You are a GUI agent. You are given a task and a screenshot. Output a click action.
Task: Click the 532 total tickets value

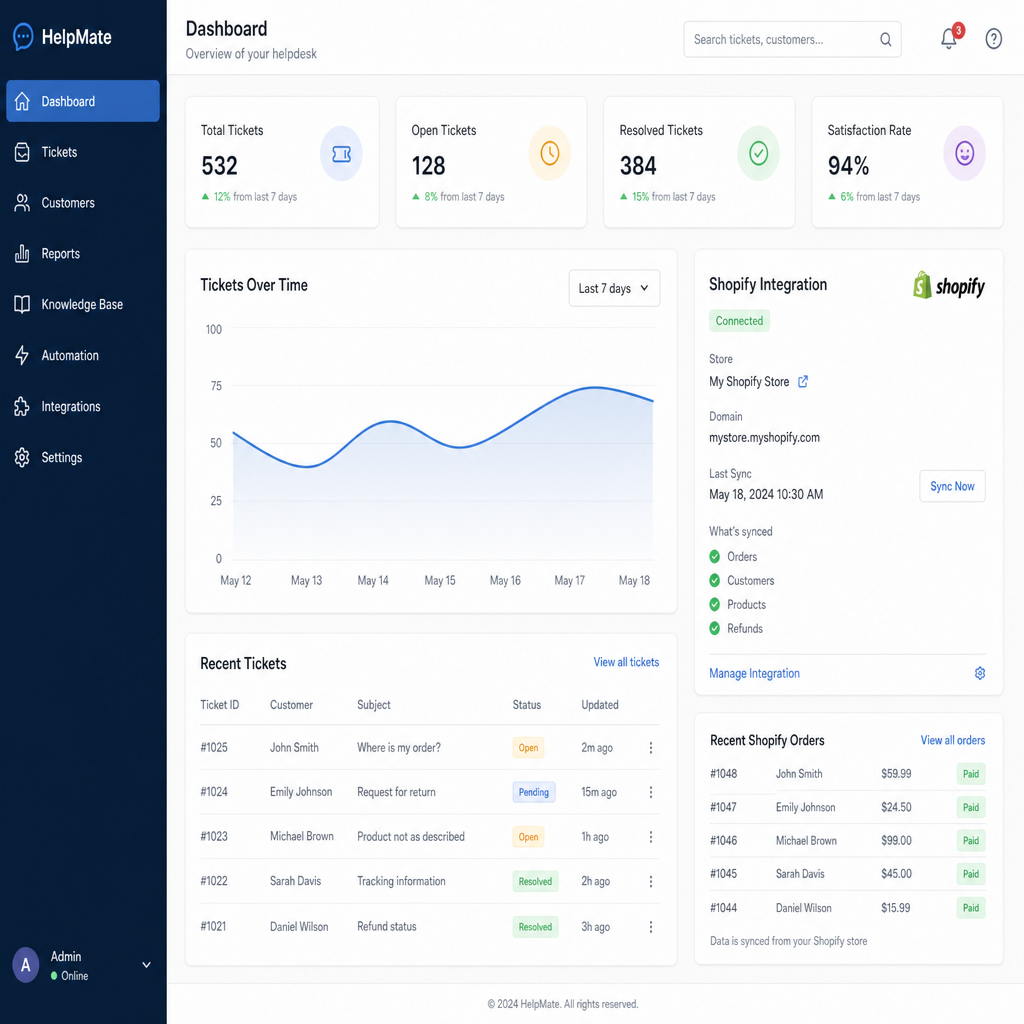219,166
